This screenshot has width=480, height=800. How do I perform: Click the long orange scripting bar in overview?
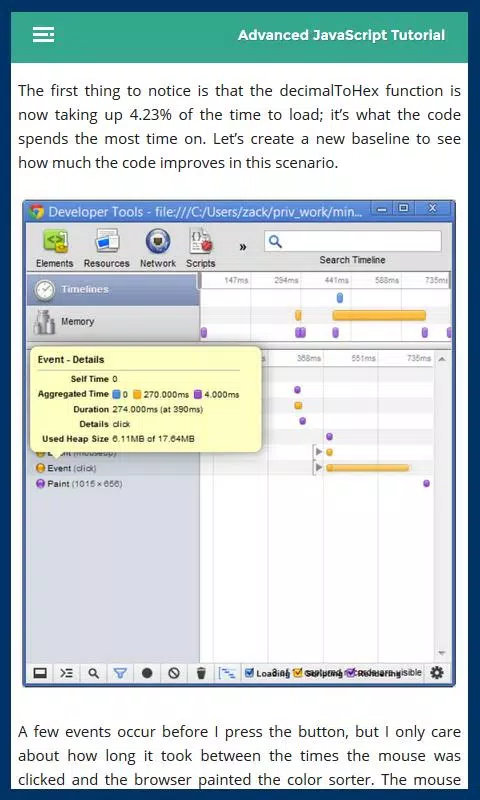point(379,315)
